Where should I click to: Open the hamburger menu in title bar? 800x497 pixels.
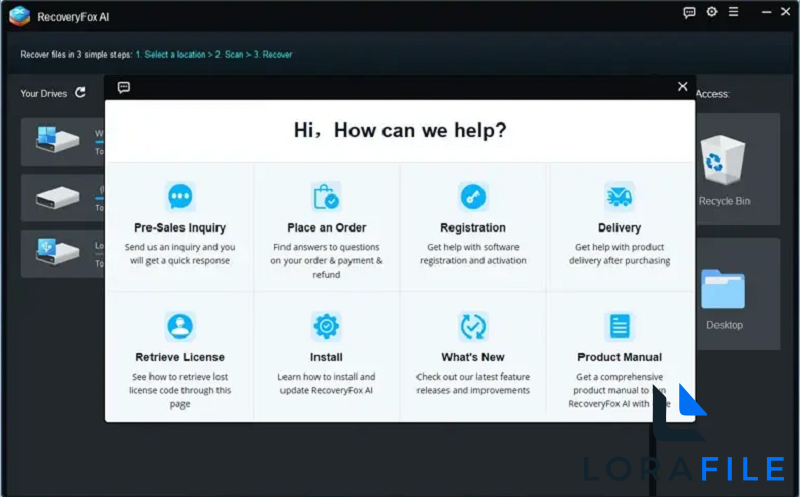[734, 12]
